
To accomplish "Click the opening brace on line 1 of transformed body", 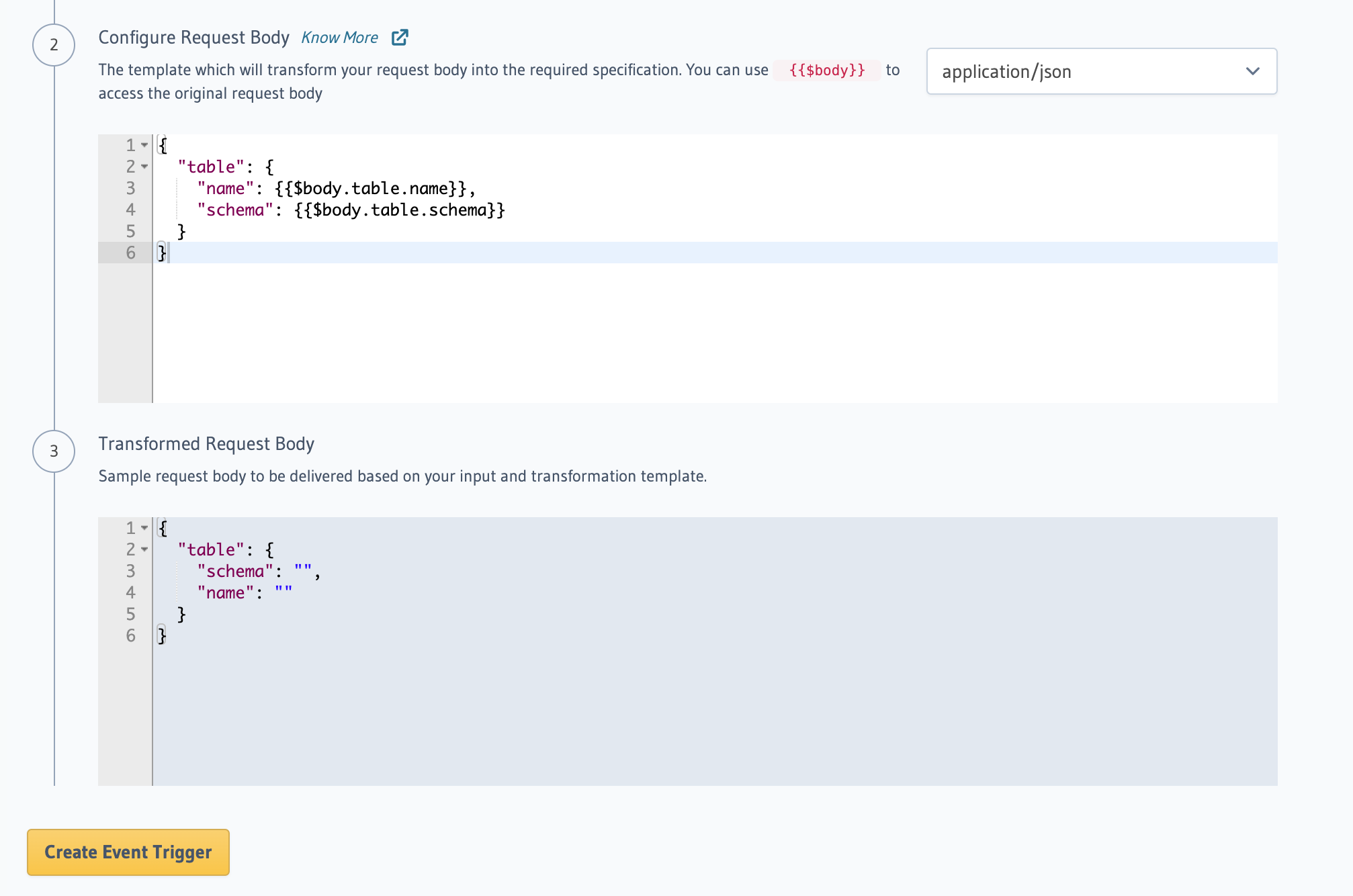I will coord(161,528).
